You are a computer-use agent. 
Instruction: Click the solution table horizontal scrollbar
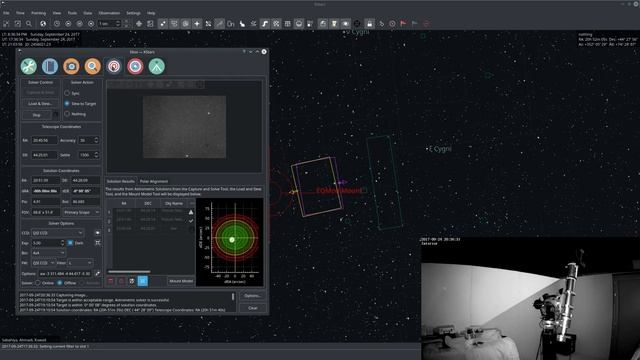pos(129,271)
